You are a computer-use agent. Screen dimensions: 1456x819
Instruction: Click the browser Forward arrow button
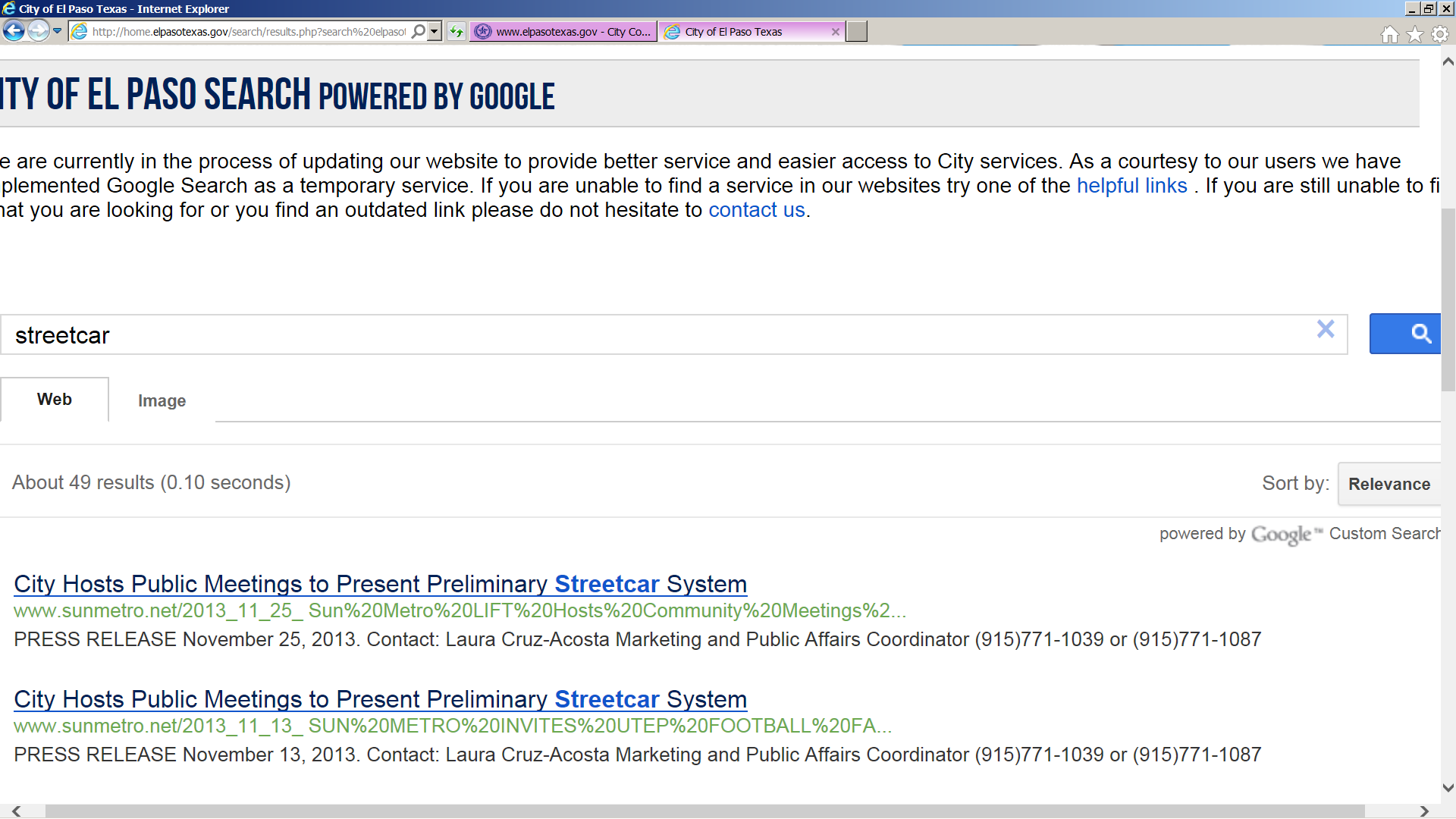[x=38, y=31]
